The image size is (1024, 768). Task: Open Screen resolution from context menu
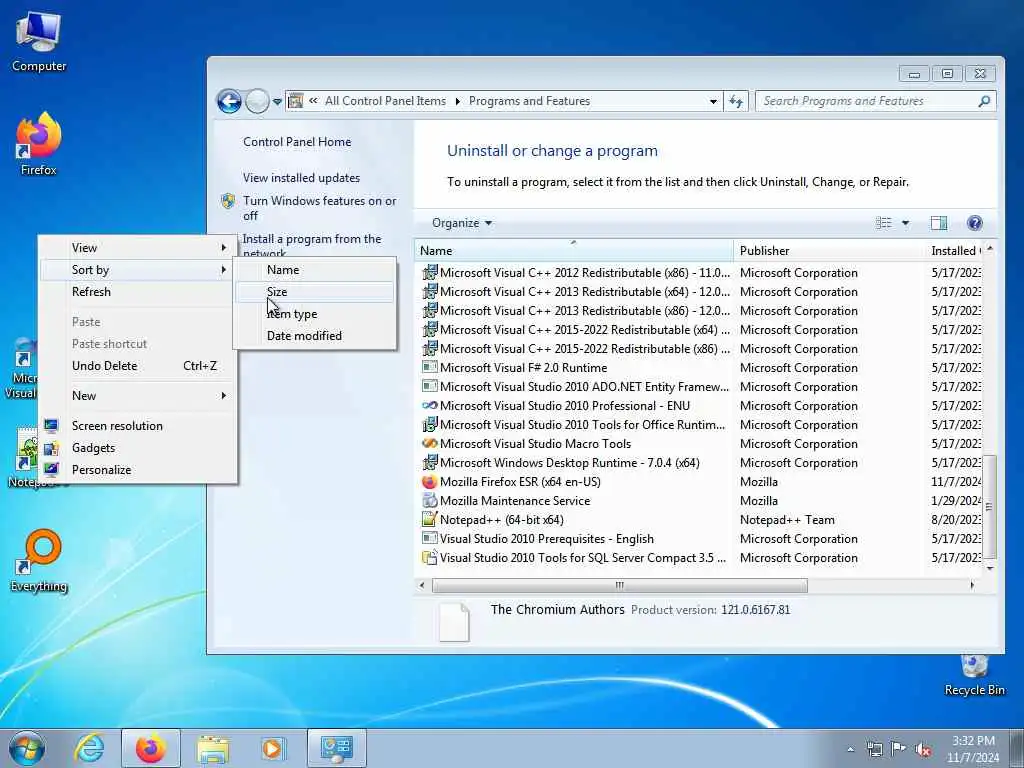point(138,426)
